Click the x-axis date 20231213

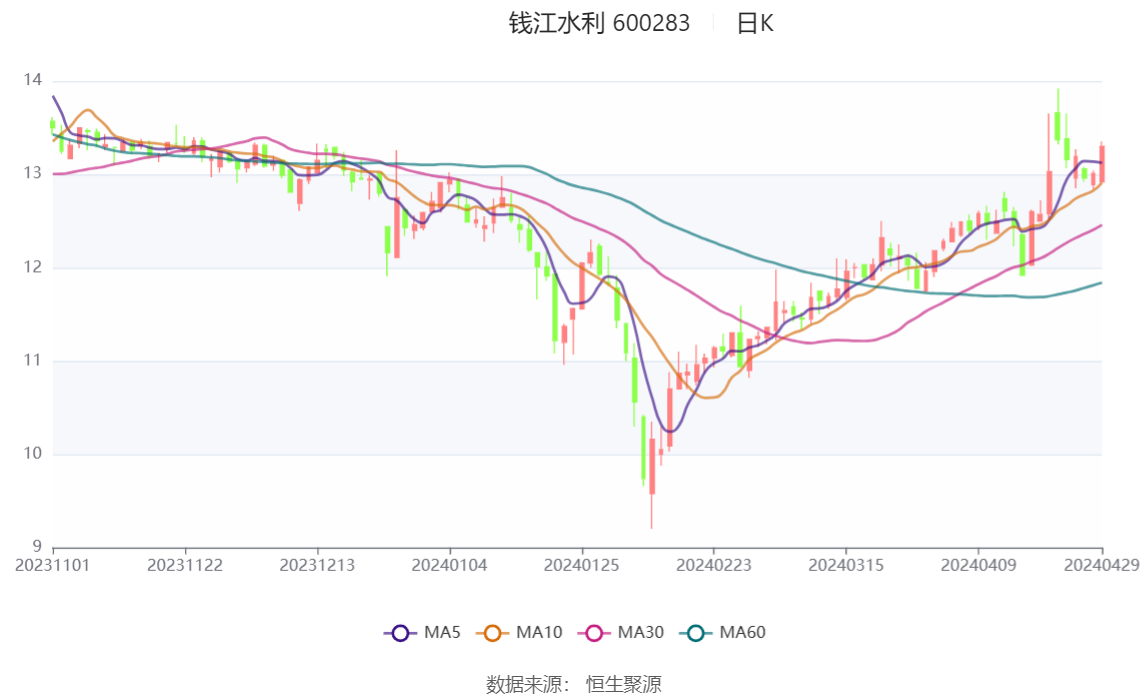(317, 565)
